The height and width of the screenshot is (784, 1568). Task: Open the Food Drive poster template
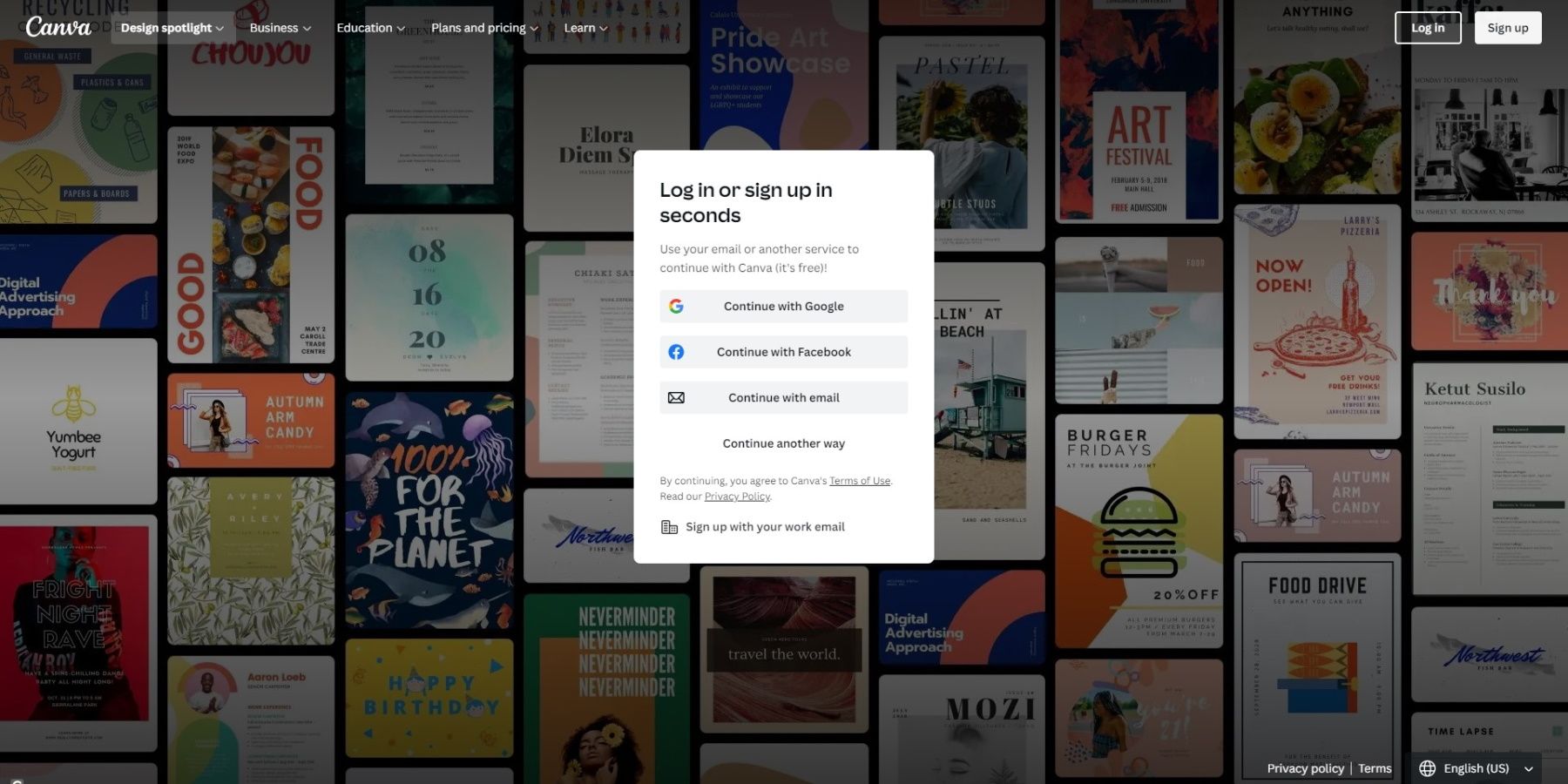[x=1317, y=668]
